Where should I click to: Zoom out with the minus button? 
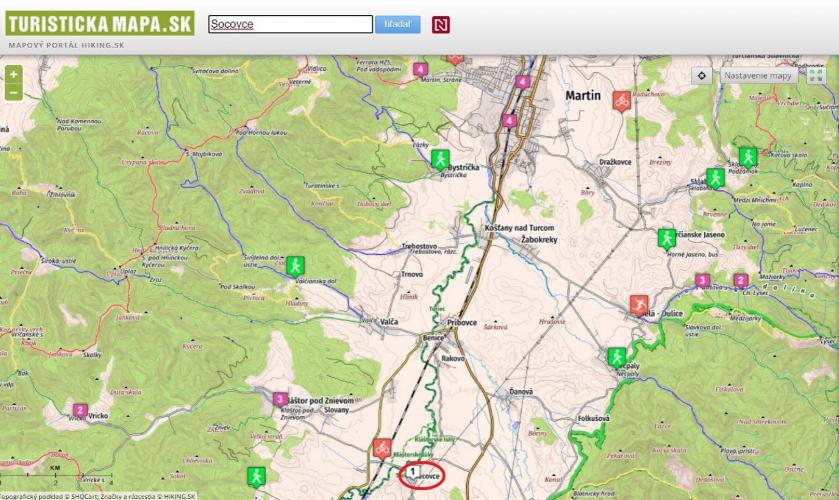click(13, 92)
